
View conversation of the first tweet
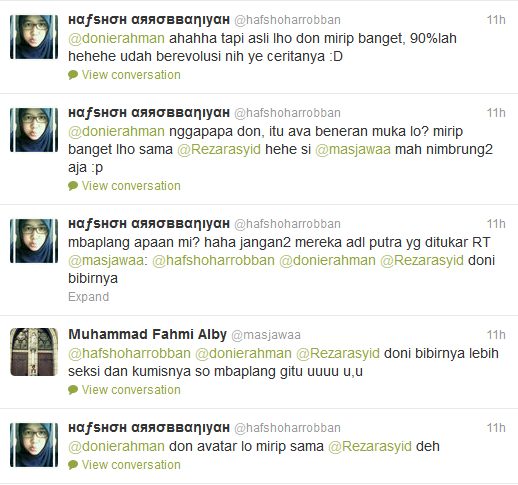click(x=131, y=75)
